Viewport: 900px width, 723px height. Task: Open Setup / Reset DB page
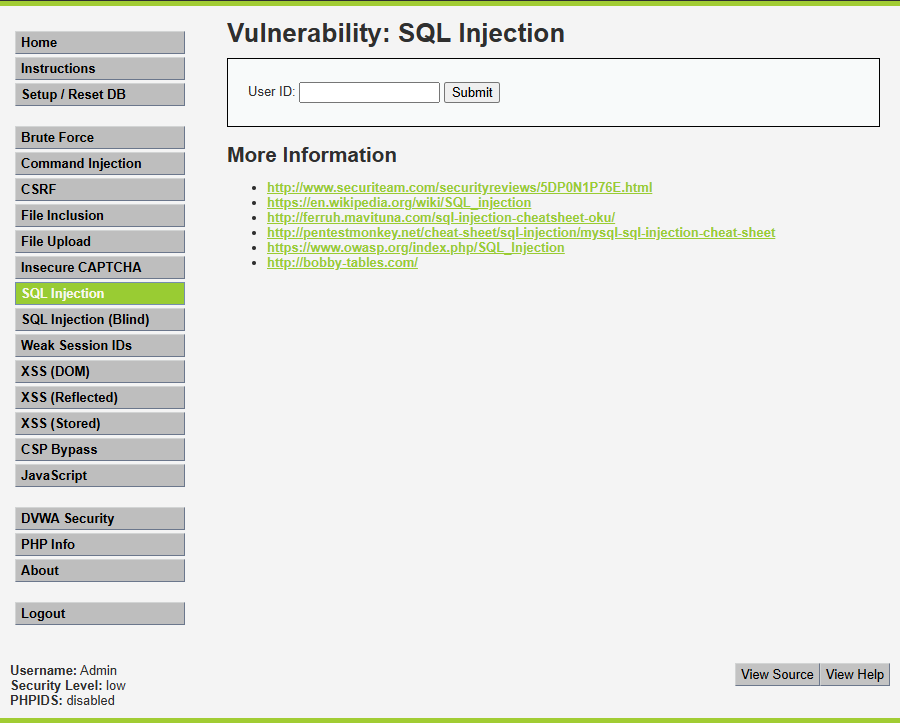100,95
